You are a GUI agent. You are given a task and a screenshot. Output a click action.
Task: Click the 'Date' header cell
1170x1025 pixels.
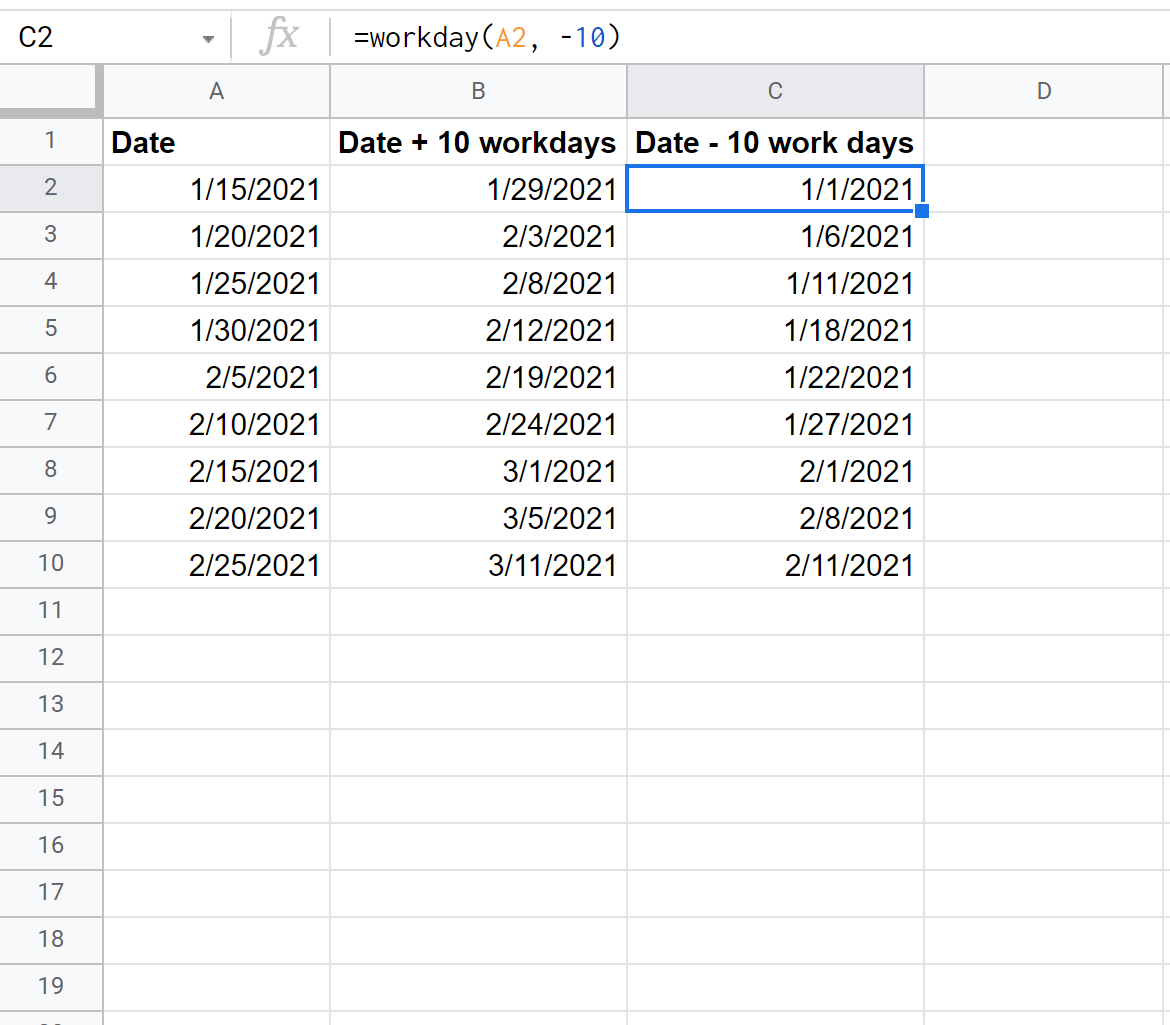pyautogui.click(x=216, y=142)
